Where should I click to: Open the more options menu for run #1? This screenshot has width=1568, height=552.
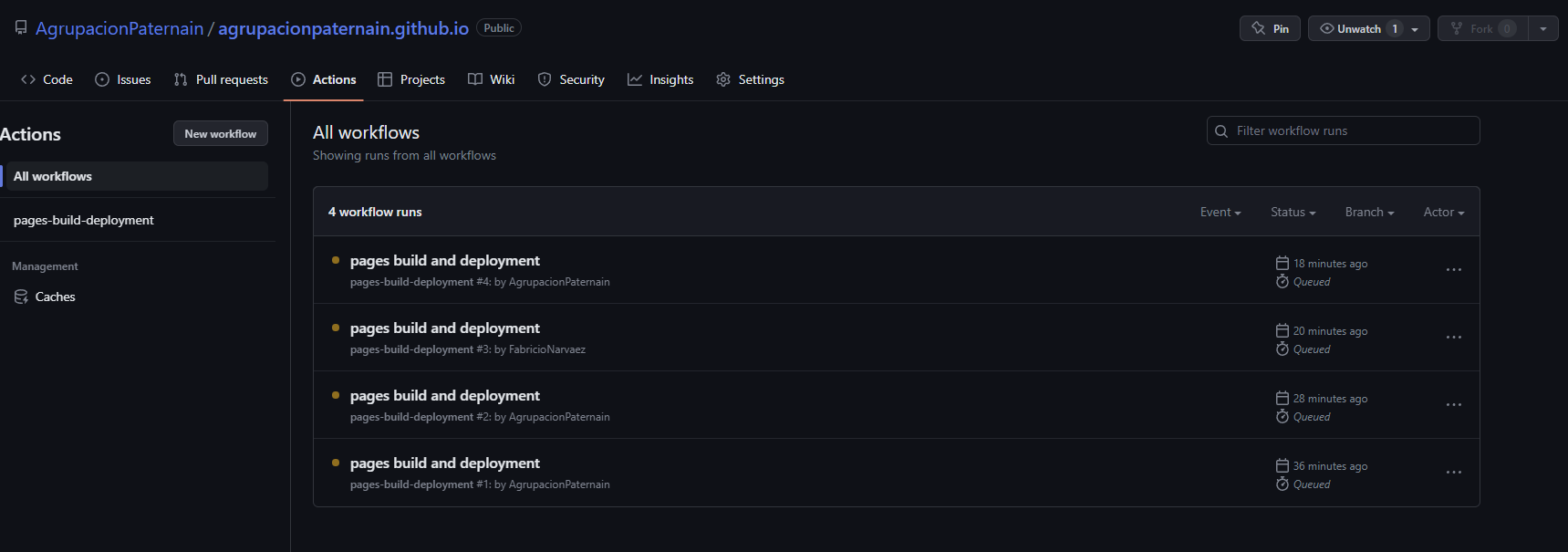click(x=1454, y=473)
